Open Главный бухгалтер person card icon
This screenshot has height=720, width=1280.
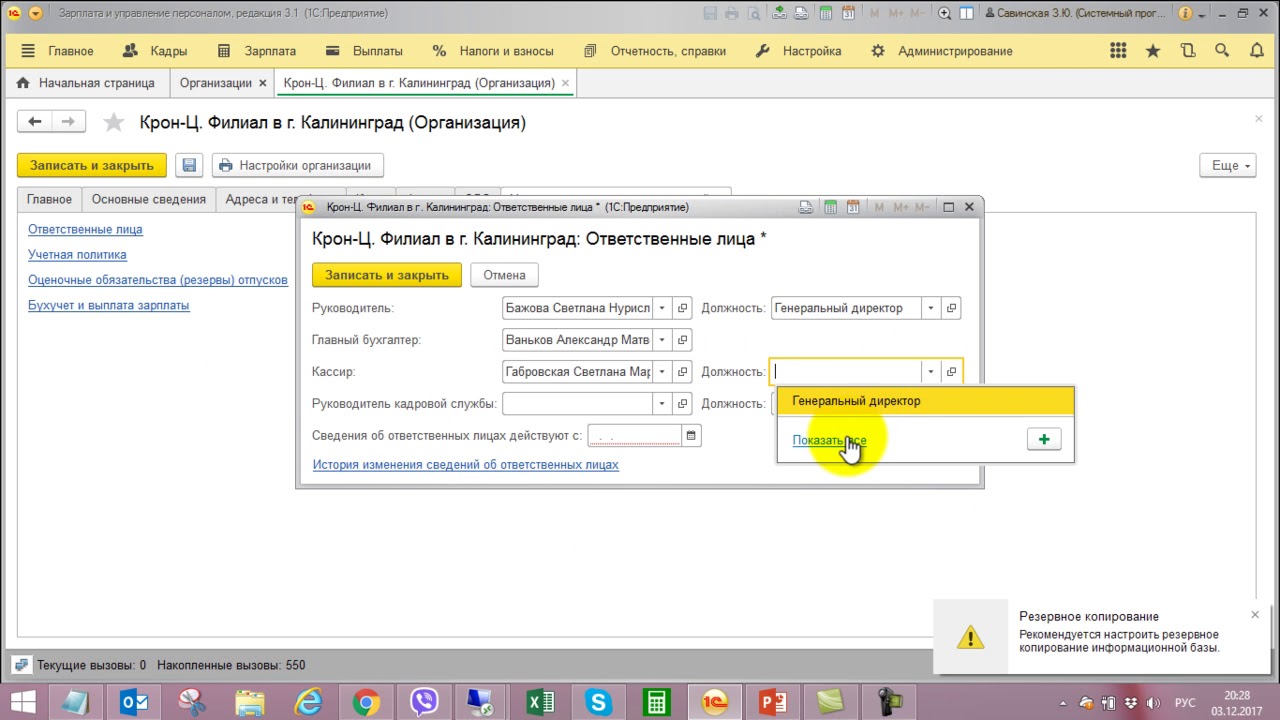tap(683, 340)
